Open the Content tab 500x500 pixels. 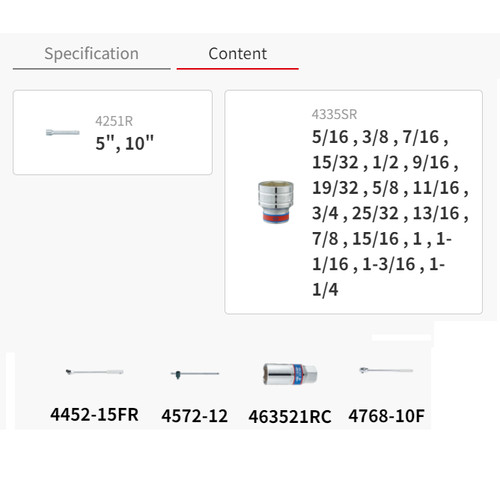pos(237,54)
